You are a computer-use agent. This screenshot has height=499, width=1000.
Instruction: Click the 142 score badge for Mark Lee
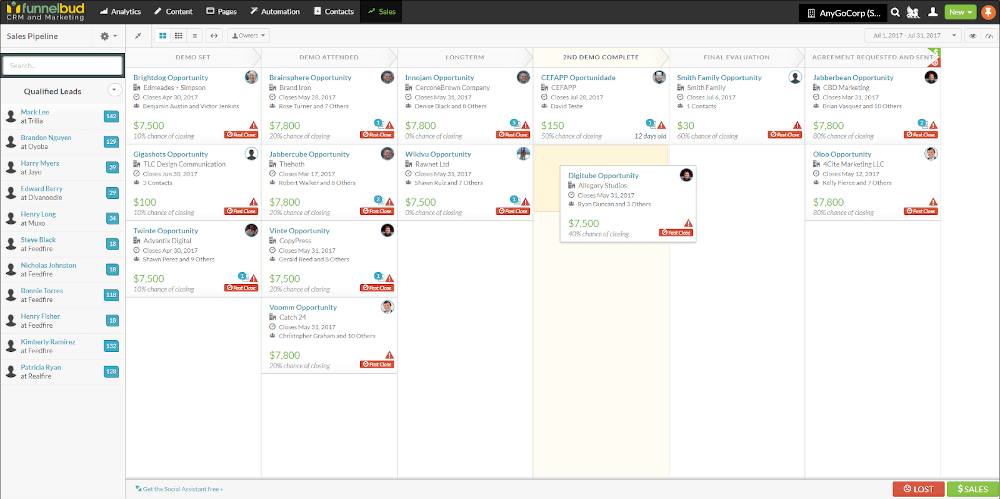[111, 116]
